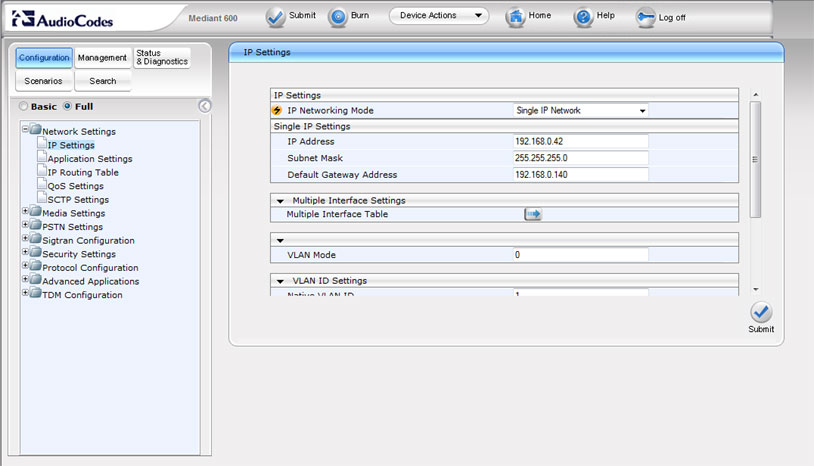This screenshot has height=466, width=814.
Task: Click the QoS Settings page icon
Action: click(x=42, y=184)
